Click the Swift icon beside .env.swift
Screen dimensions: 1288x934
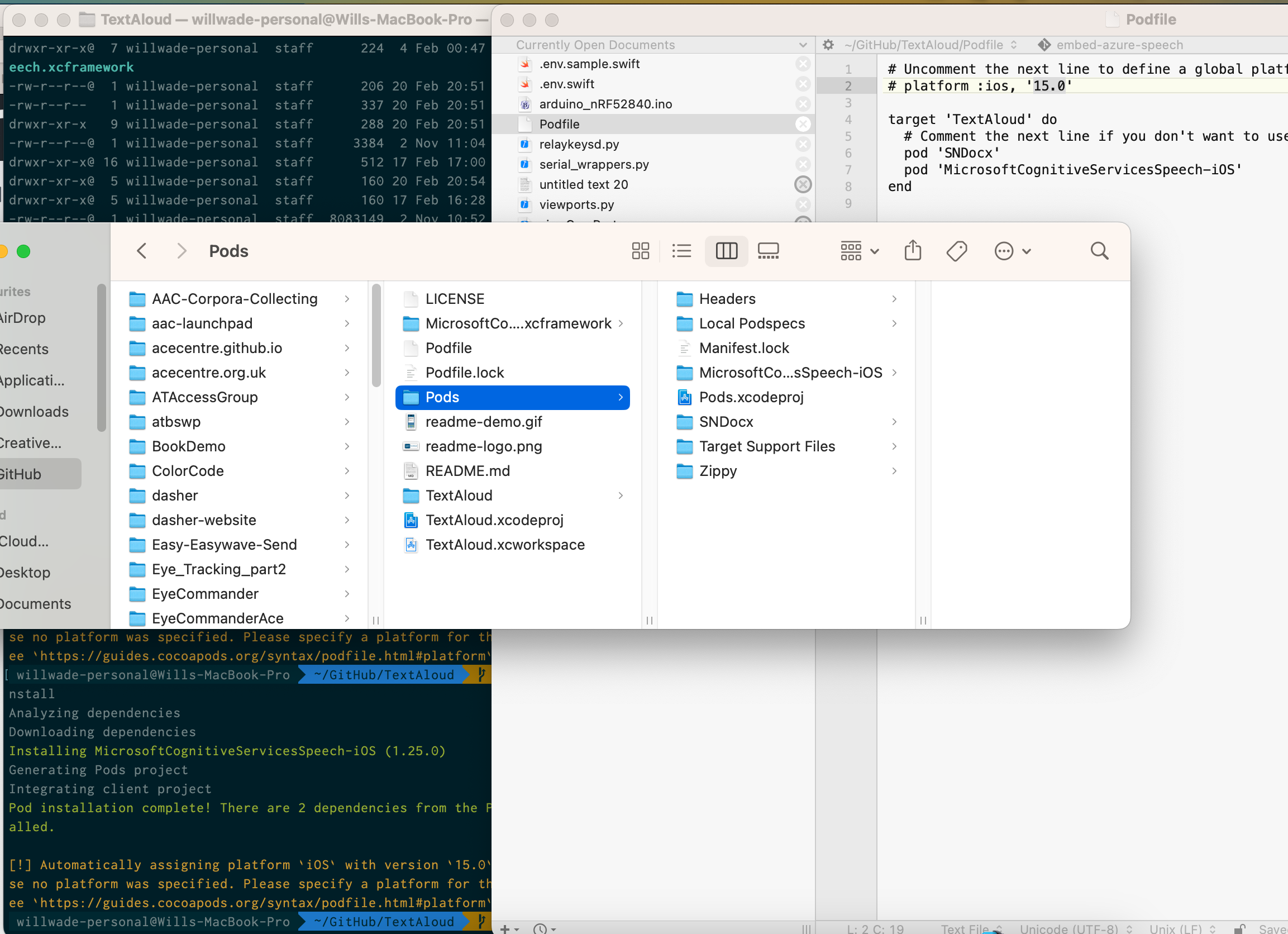524,84
